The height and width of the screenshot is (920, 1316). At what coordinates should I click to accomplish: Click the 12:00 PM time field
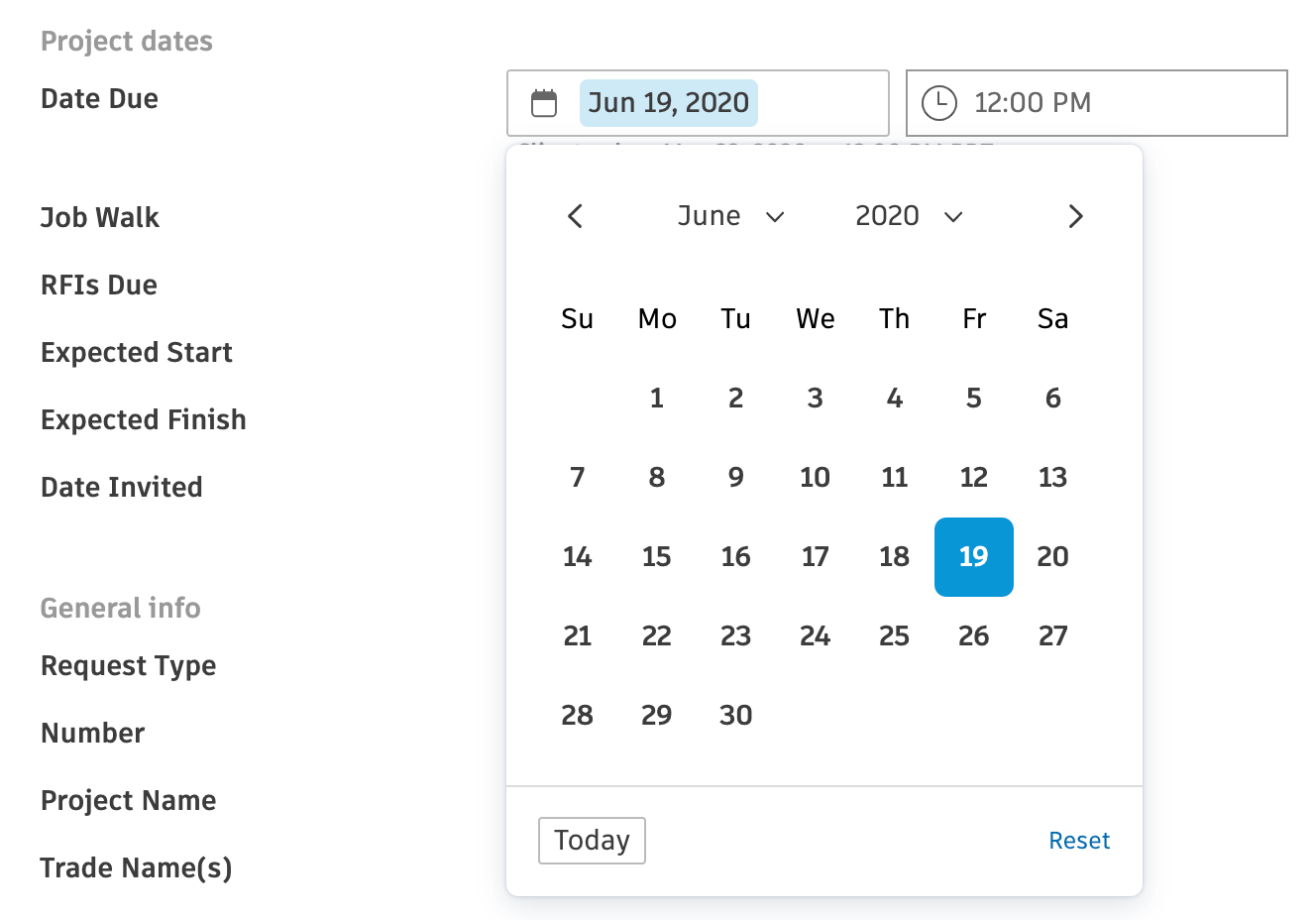[x=1097, y=103]
